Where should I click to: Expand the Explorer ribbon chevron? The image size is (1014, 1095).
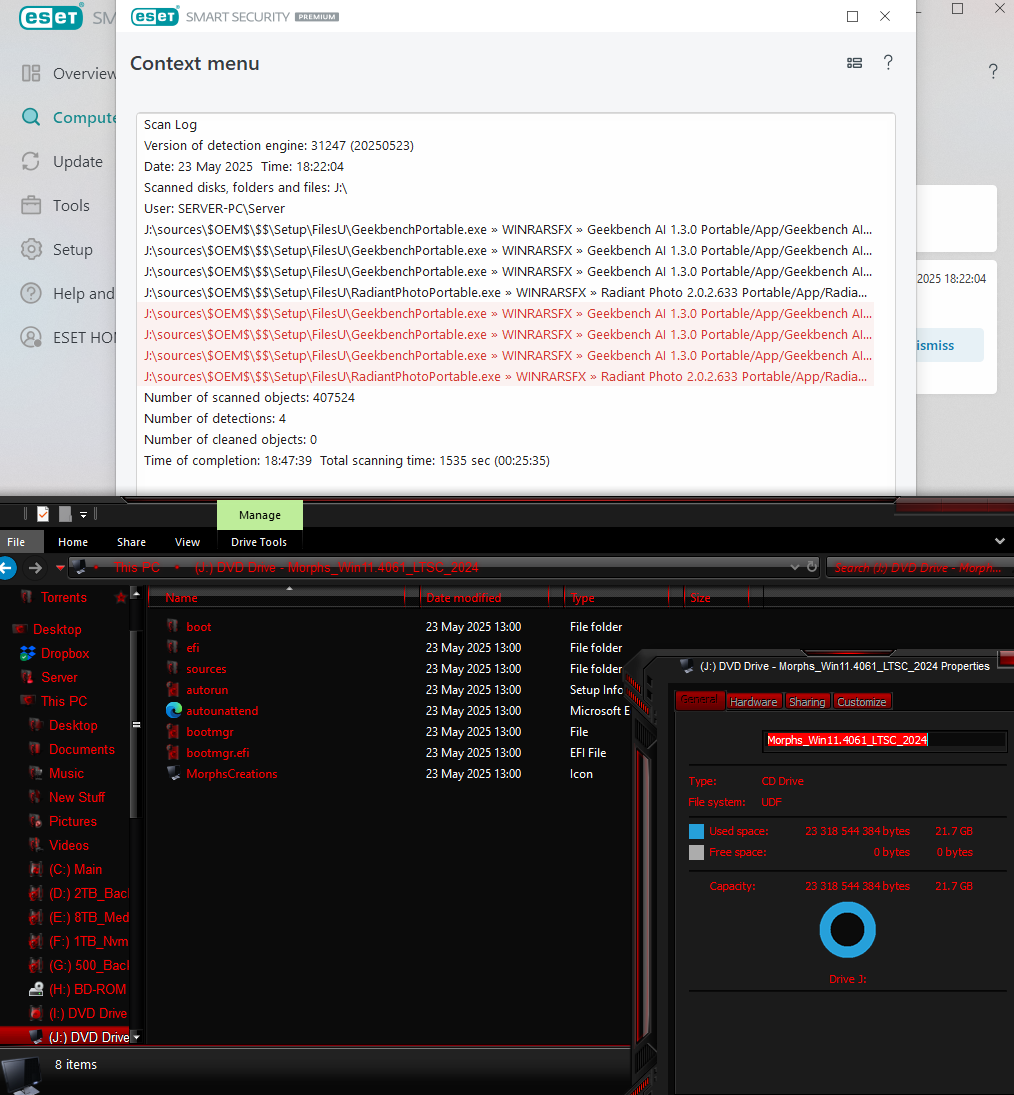tap(999, 541)
